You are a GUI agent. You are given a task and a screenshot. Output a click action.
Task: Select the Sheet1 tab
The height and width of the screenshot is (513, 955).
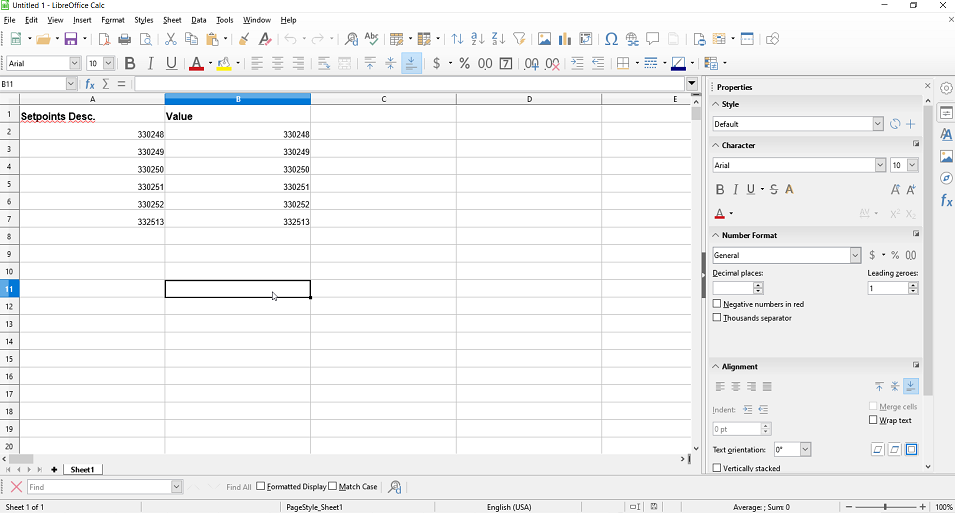(82, 469)
